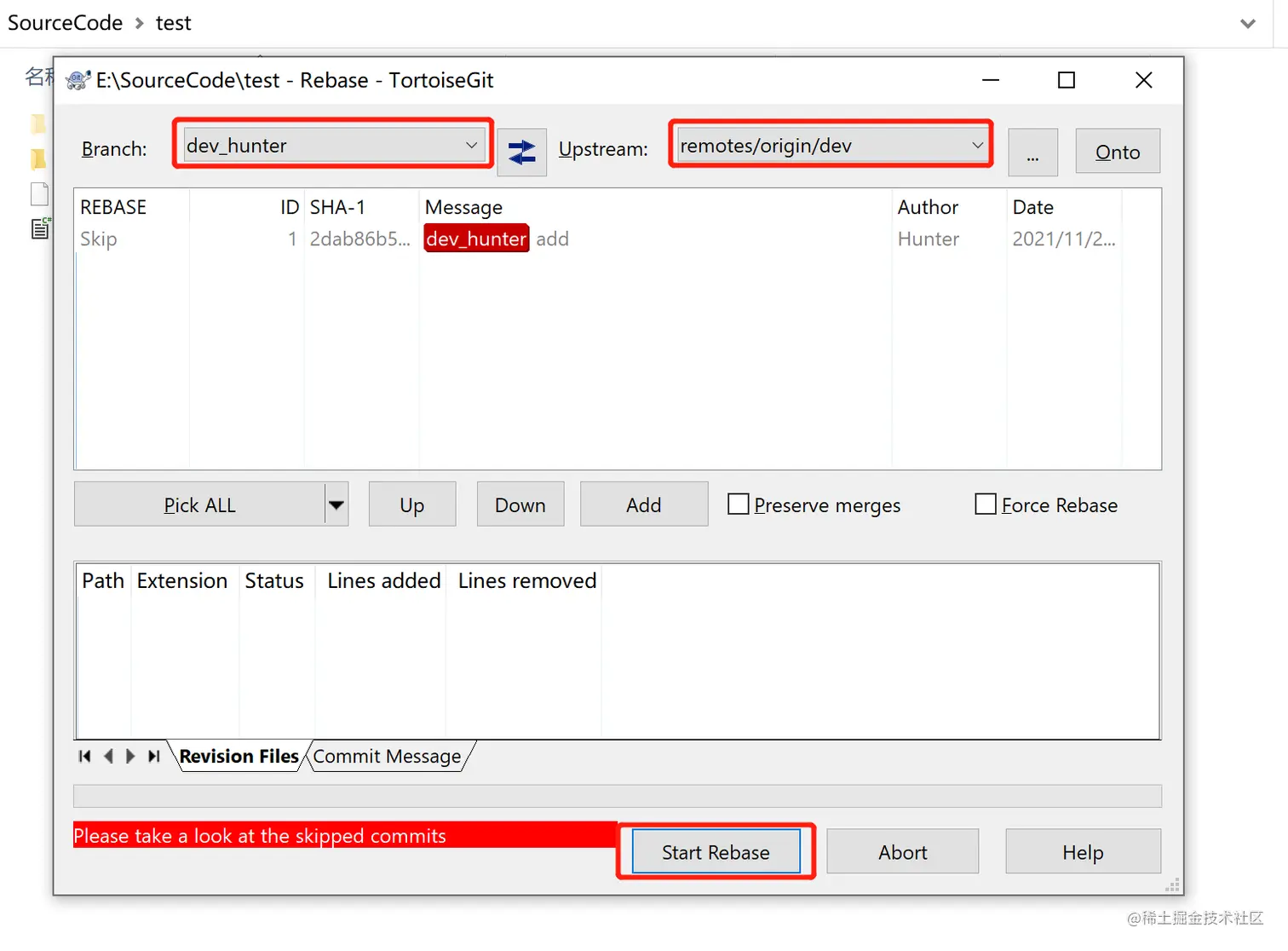Click test in the Explorer breadcrumb
Image resolution: width=1288 pixels, height=951 pixels.
point(174,23)
